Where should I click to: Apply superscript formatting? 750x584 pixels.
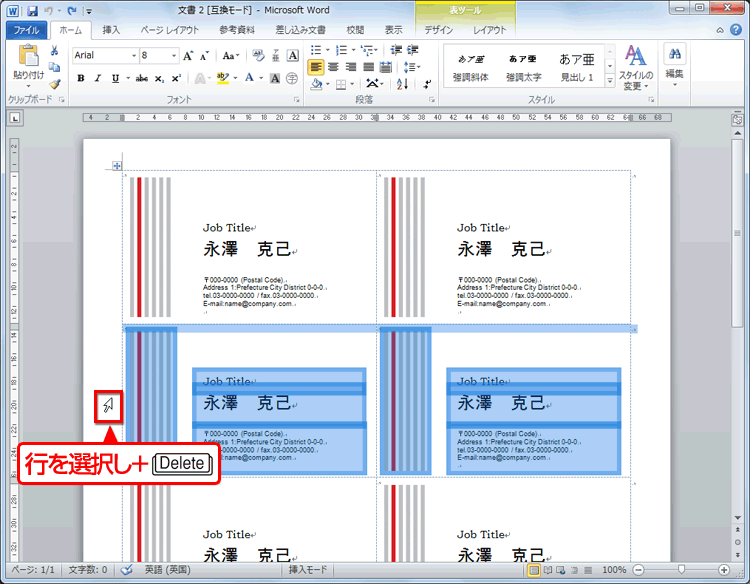click(x=176, y=78)
